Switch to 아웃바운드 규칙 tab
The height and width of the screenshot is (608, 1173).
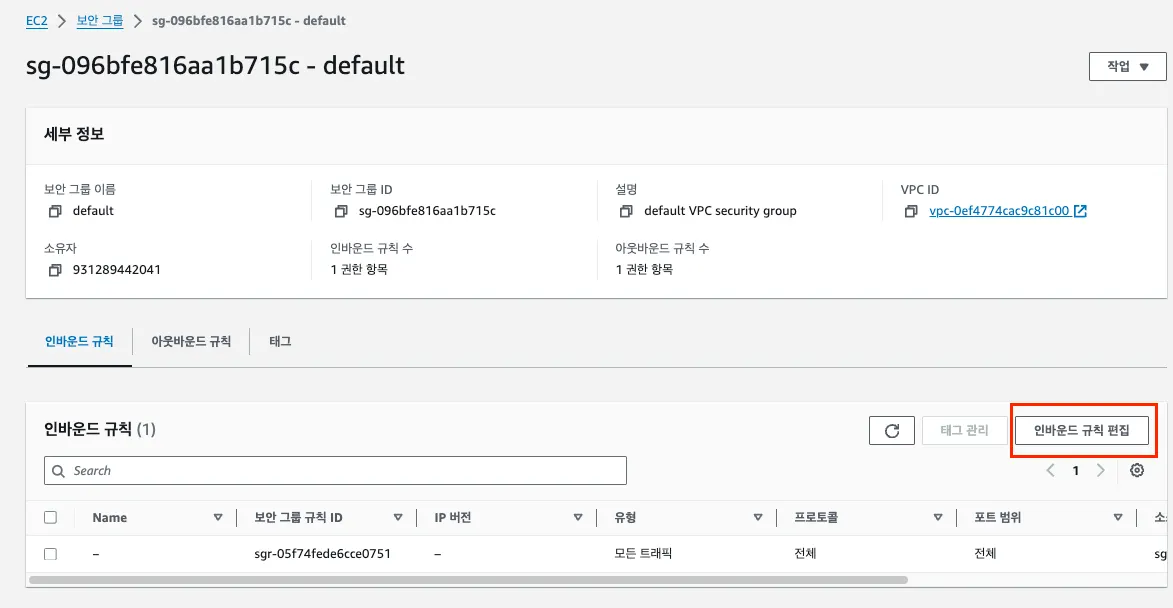coord(191,341)
